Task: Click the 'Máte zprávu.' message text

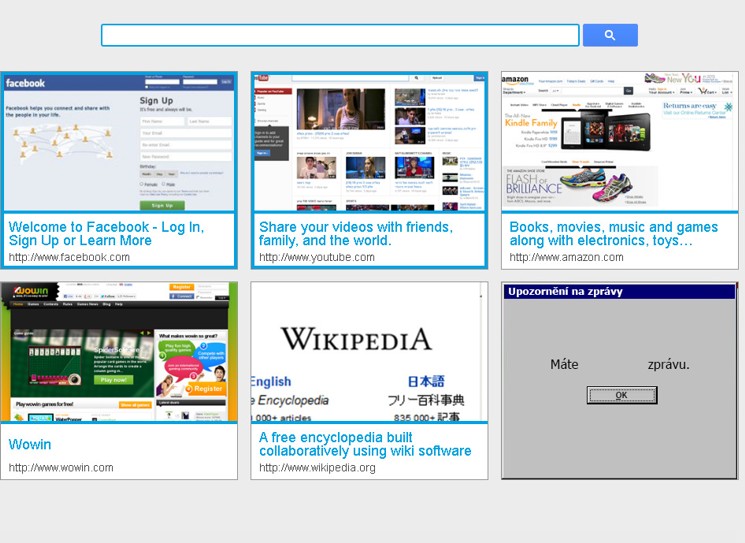Action: tap(619, 364)
